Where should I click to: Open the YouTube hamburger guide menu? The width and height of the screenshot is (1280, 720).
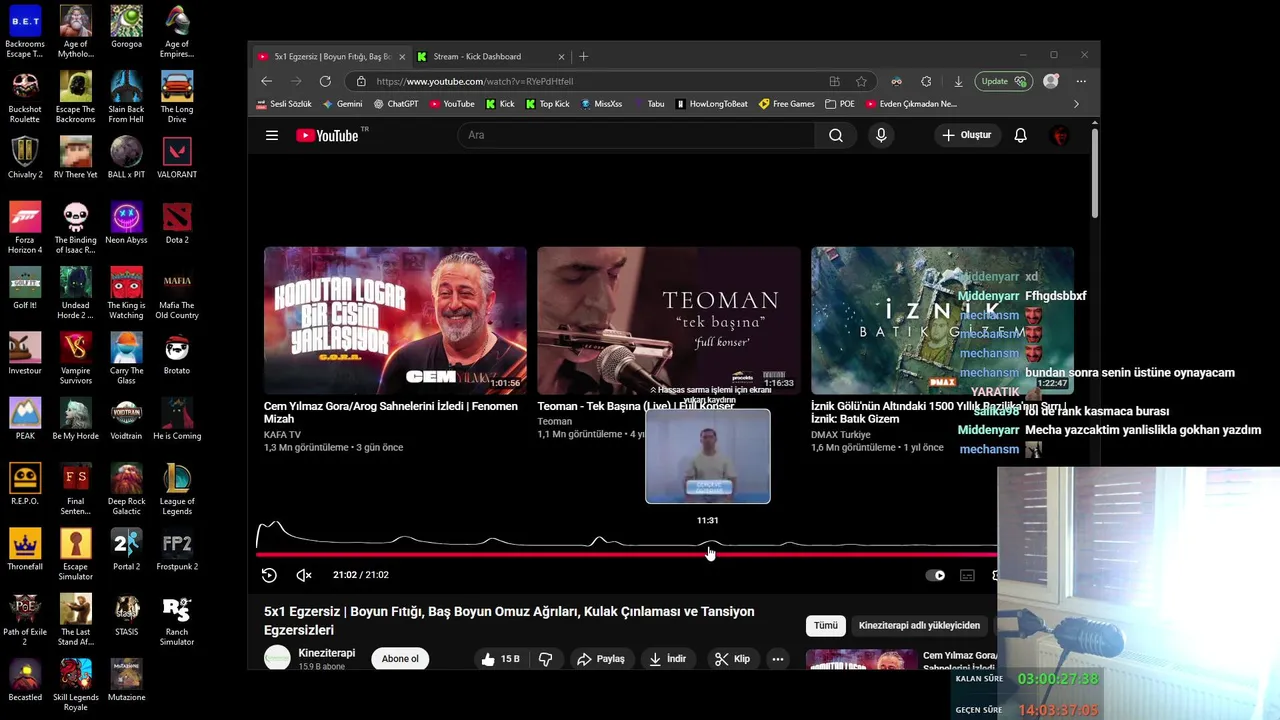pos(272,135)
